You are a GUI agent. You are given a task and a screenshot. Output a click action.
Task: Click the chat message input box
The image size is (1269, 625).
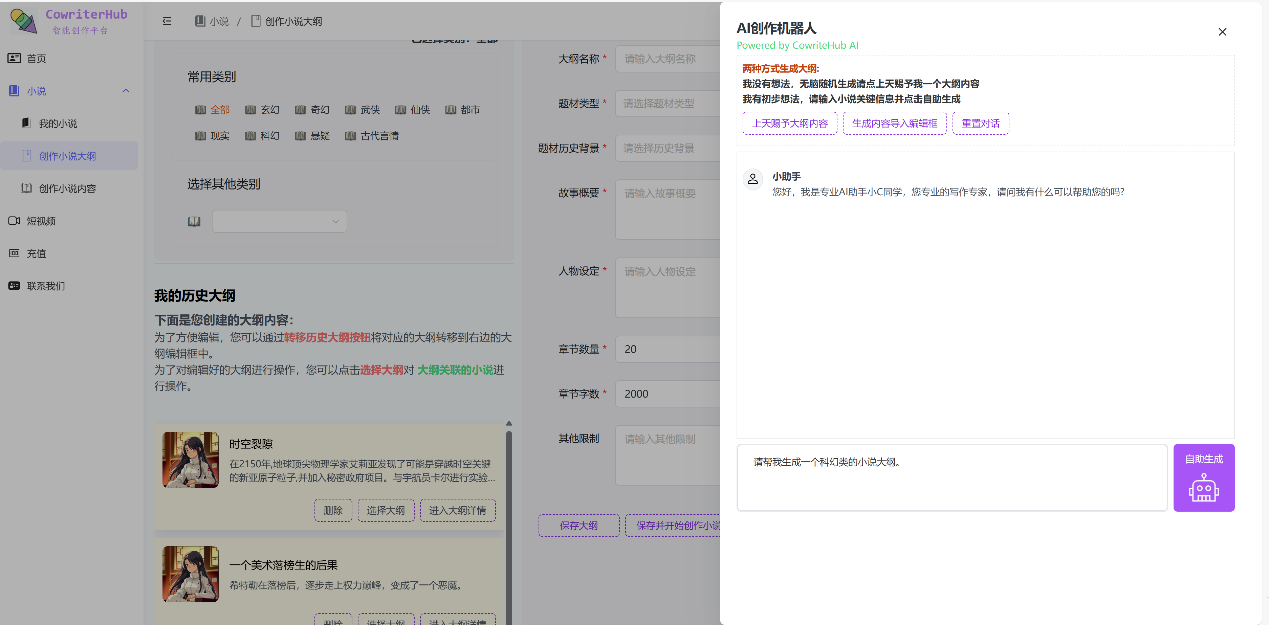(x=952, y=478)
